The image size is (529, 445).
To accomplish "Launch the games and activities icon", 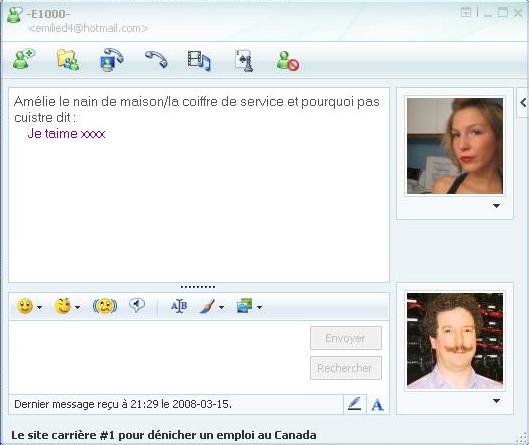I will pos(244,61).
